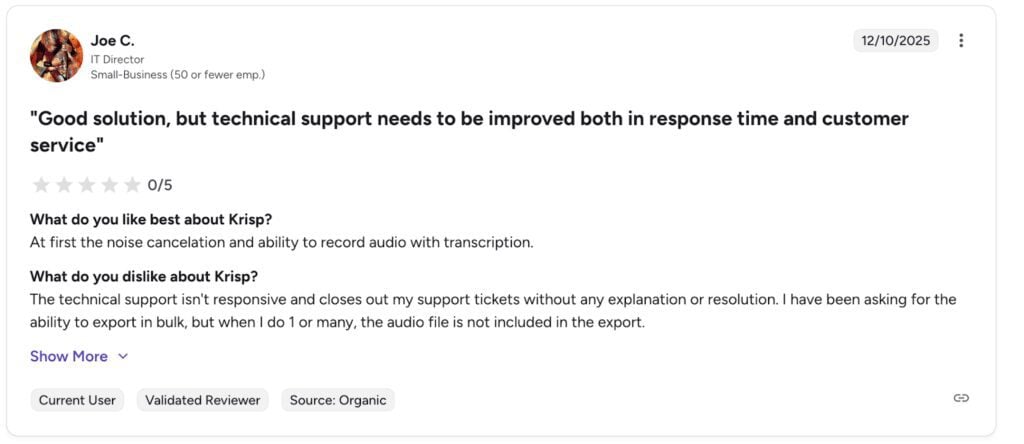Select the Source: Organic tag
Viewport: 1024px width, 444px height.
(x=338, y=400)
